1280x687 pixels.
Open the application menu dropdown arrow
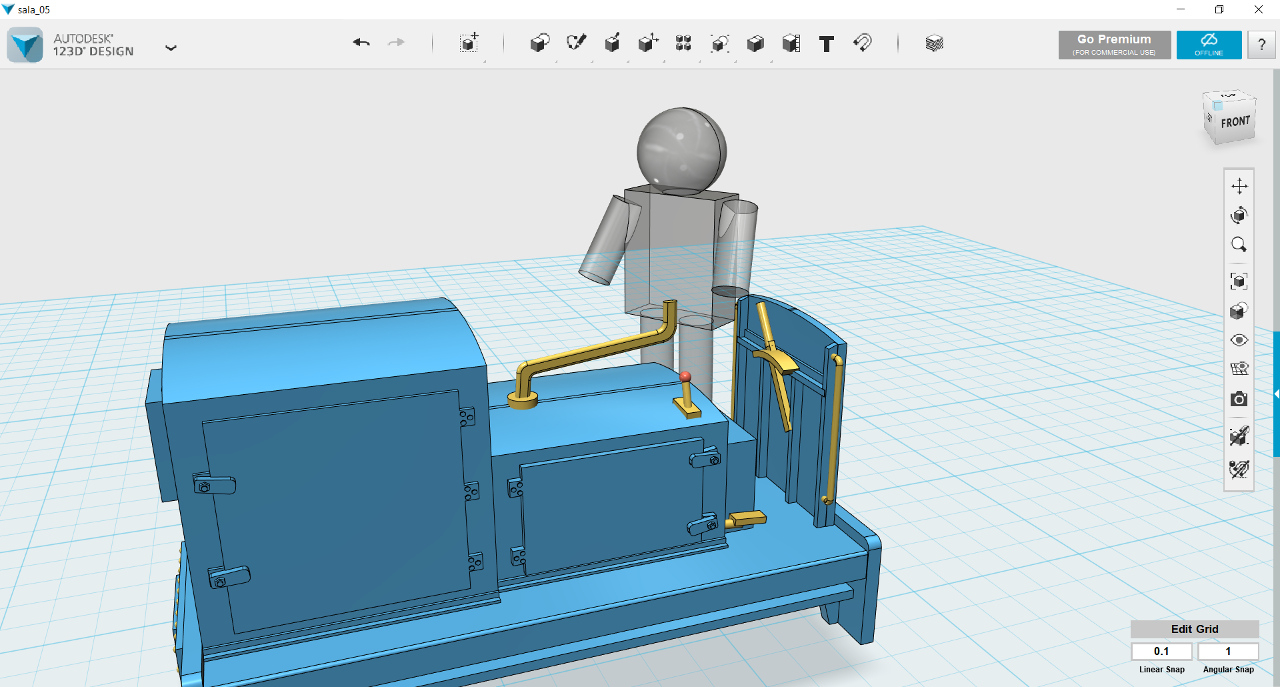tap(171, 47)
